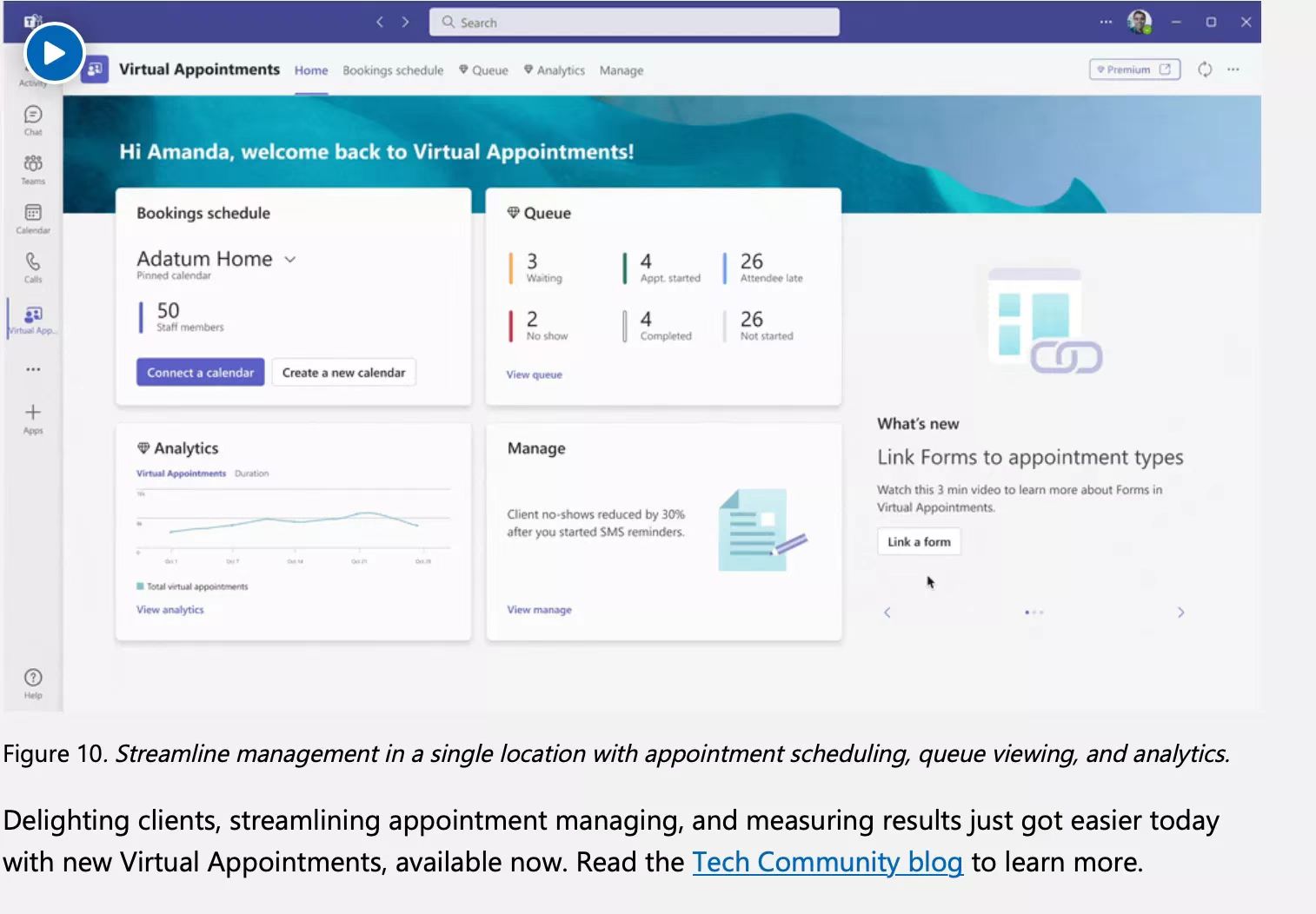Screen dimensions: 1316x914
Task: Open Calls in sidebar
Action: pyautogui.click(x=33, y=268)
